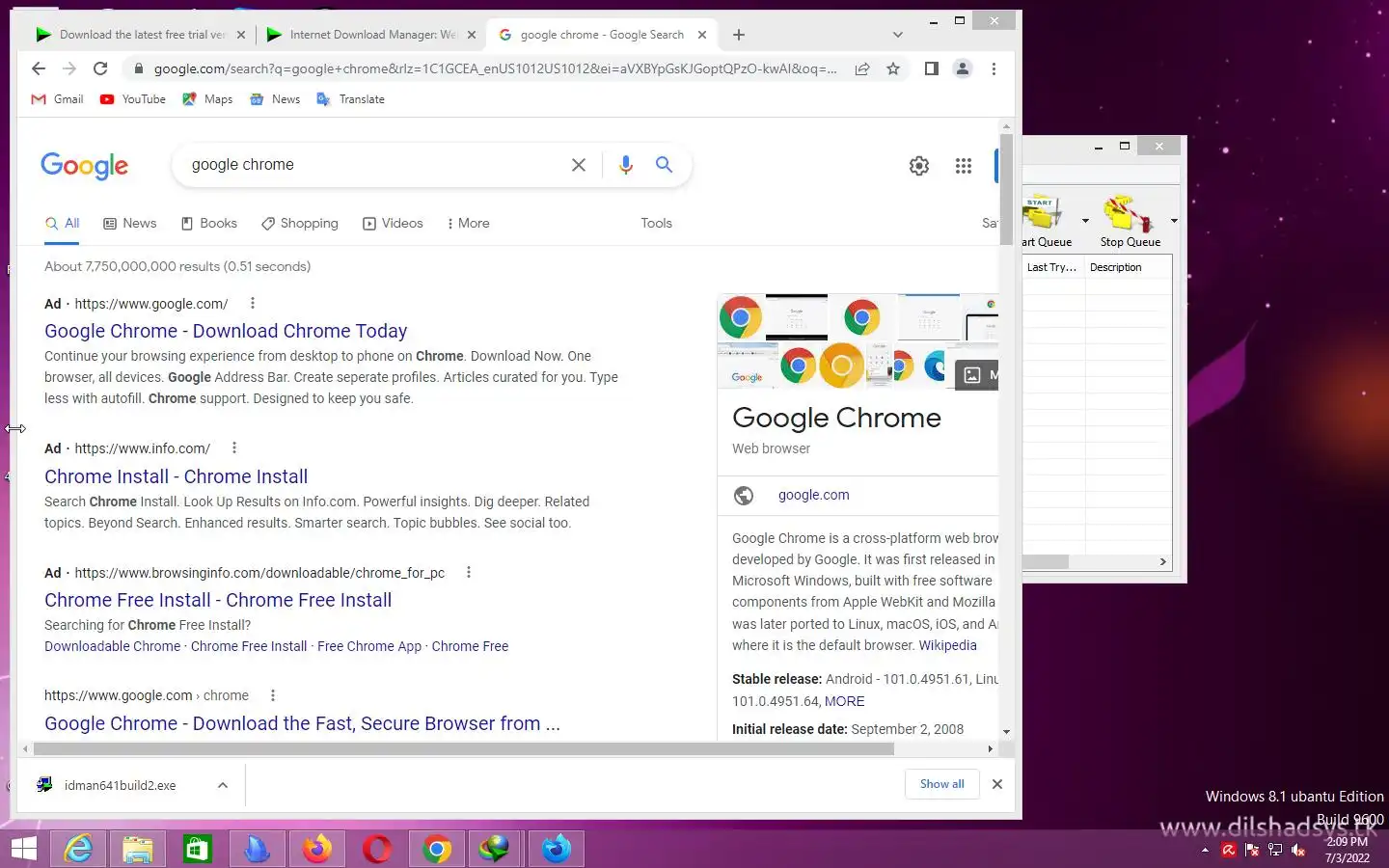
Task: Open the Chrome Install - Chrome Install ad
Action: pos(176,476)
